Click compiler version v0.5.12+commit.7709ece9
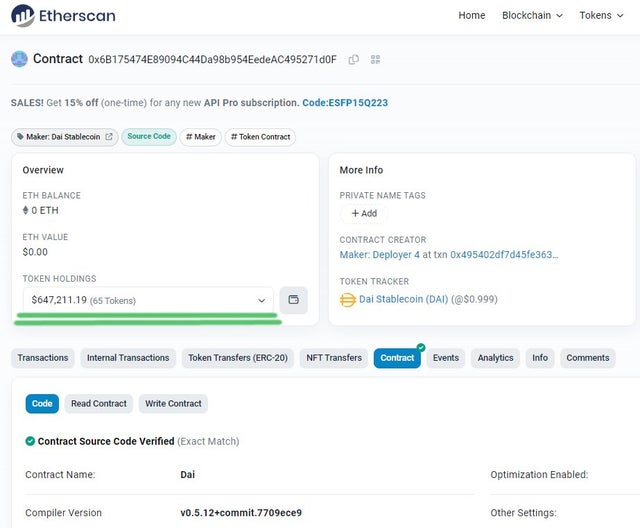 pyautogui.click(x=241, y=513)
